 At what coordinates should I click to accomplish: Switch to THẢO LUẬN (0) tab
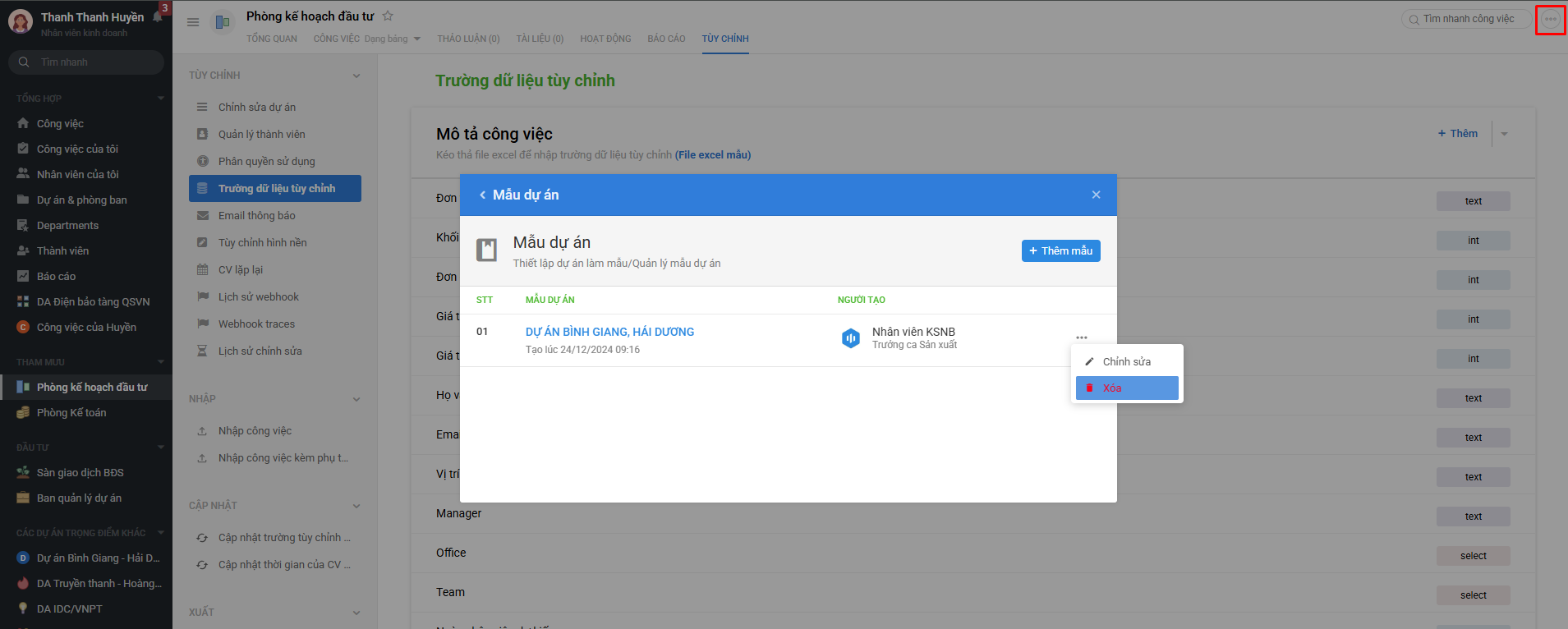tap(468, 39)
